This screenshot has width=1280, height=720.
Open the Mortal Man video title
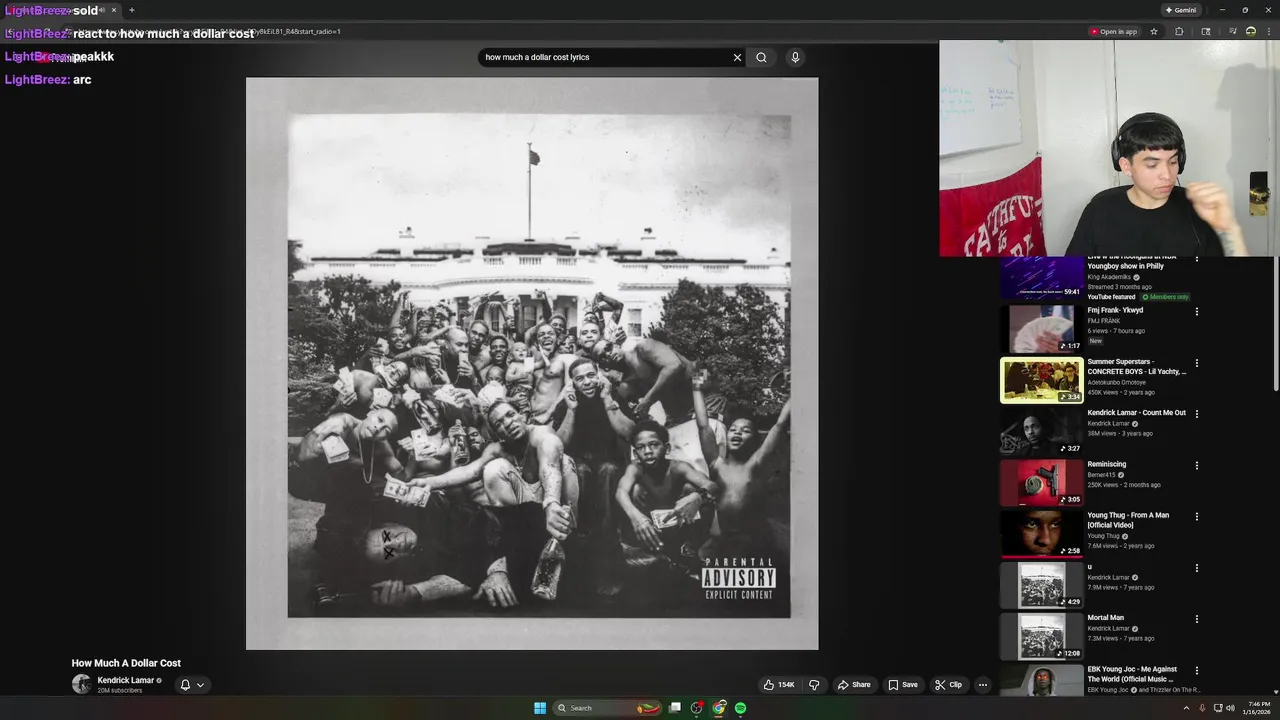tap(1105, 618)
